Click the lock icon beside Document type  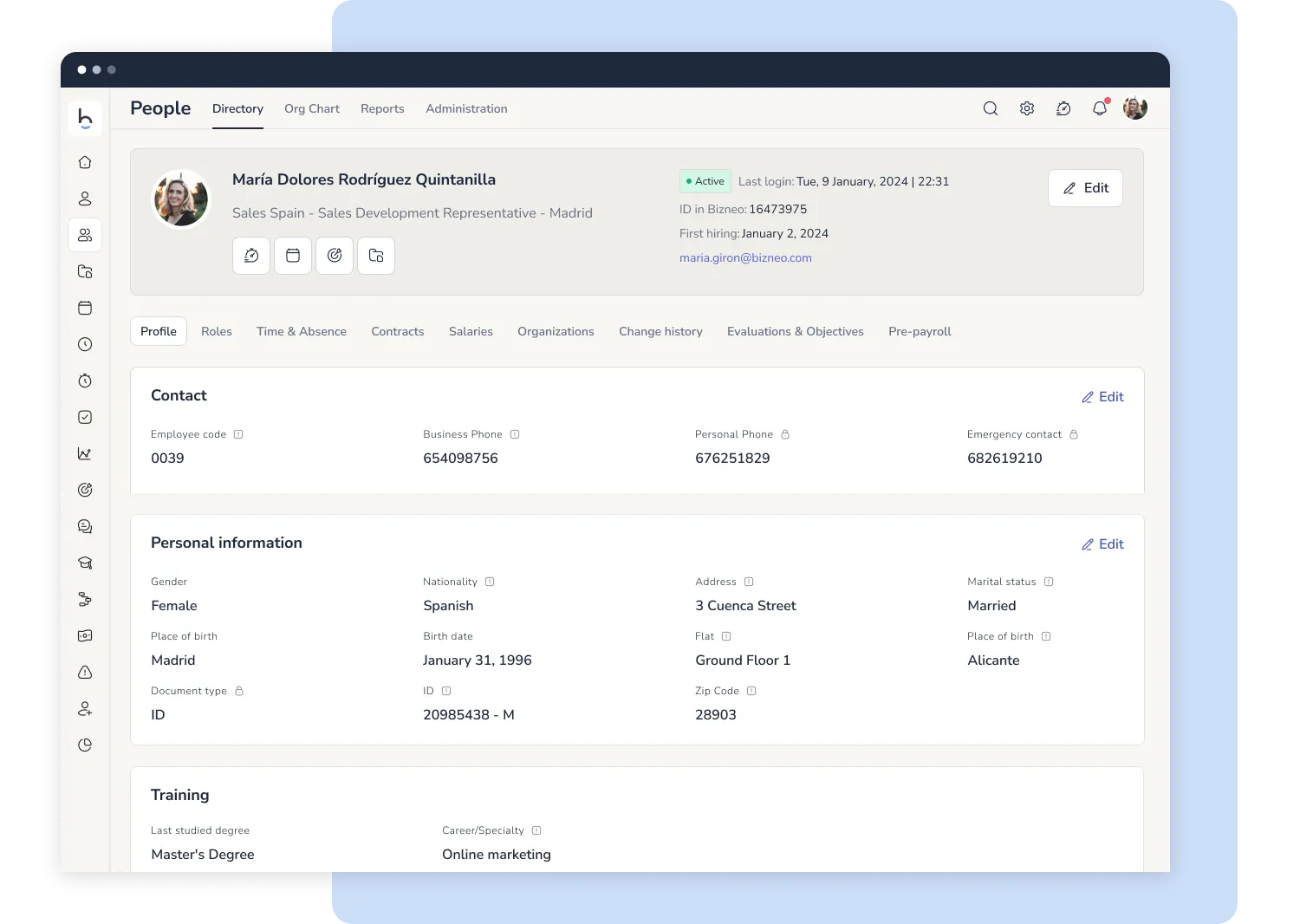coord(239,691)
